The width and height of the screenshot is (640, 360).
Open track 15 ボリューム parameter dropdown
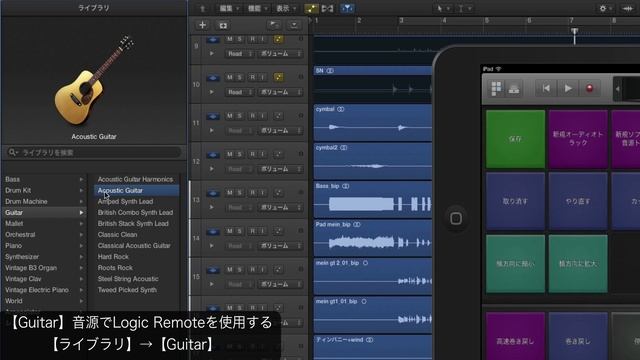280,284
